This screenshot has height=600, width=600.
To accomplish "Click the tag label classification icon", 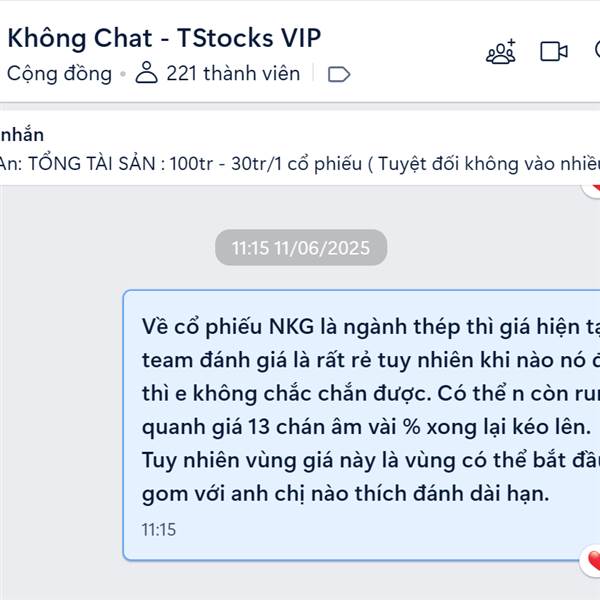I will coord(339,74).
